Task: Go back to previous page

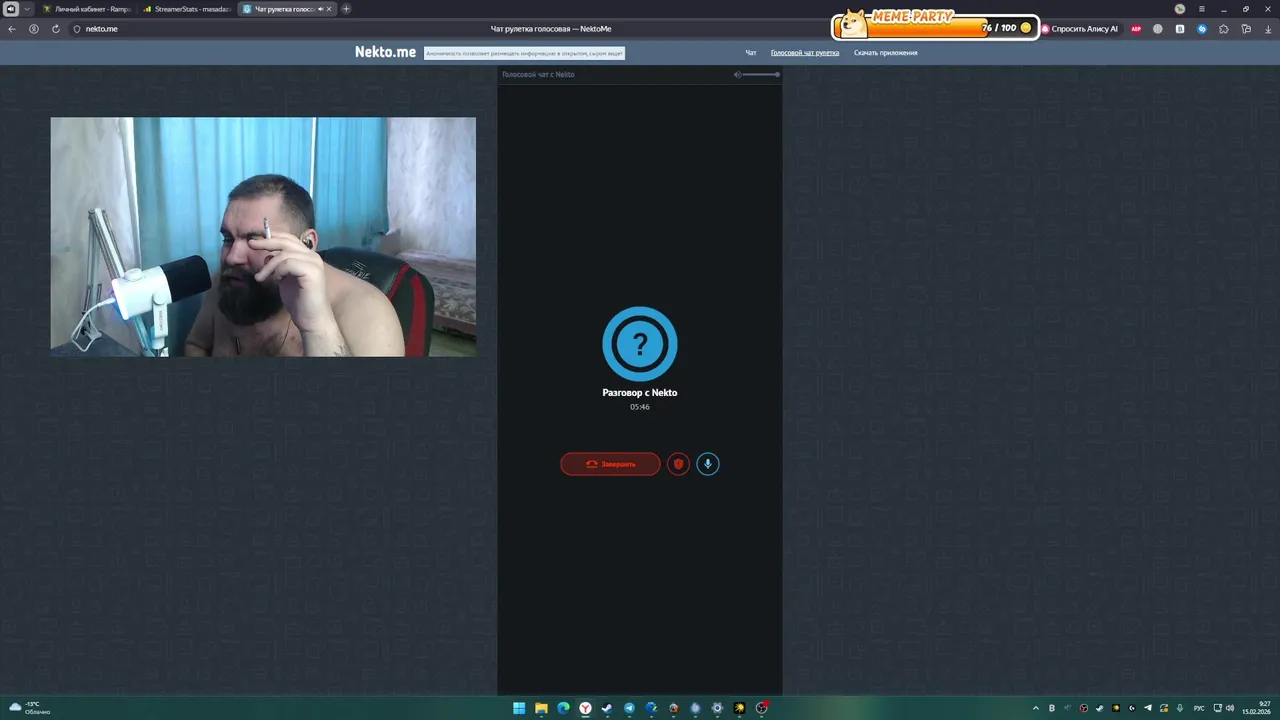Action: click(x=12, y=29)
